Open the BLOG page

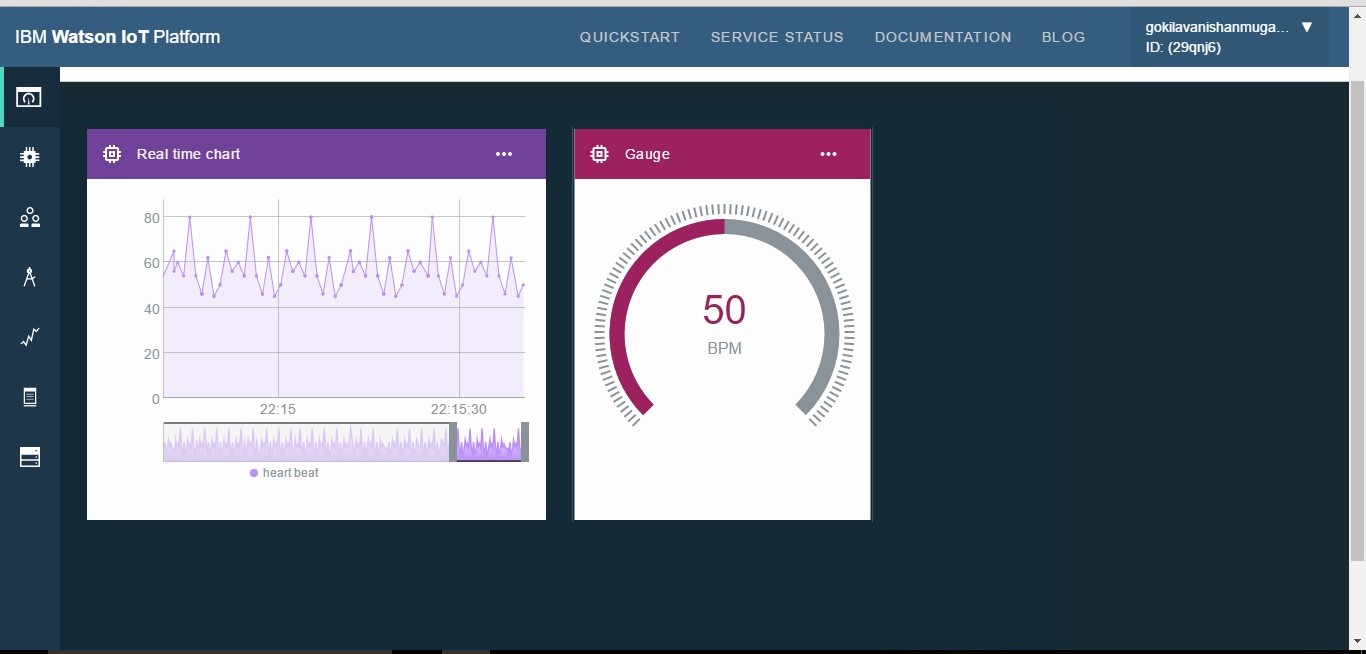click(1063, 37)
